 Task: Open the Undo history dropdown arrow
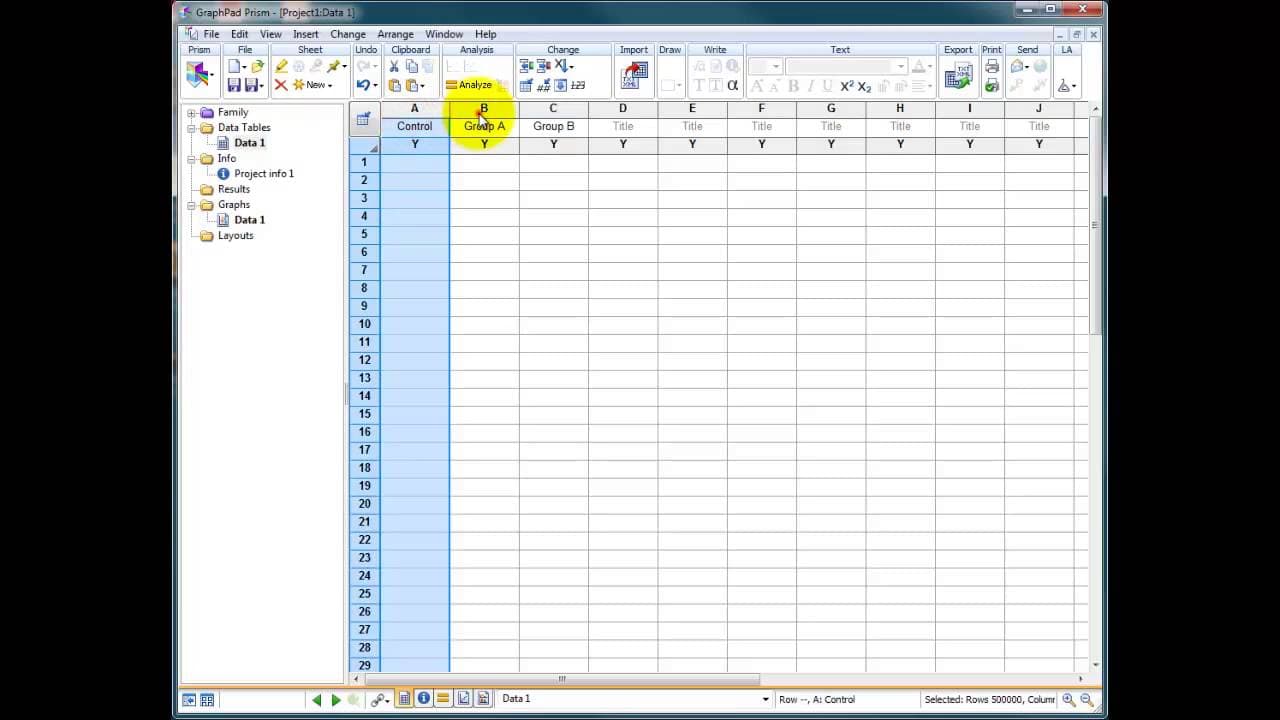[x=375, y=85]
